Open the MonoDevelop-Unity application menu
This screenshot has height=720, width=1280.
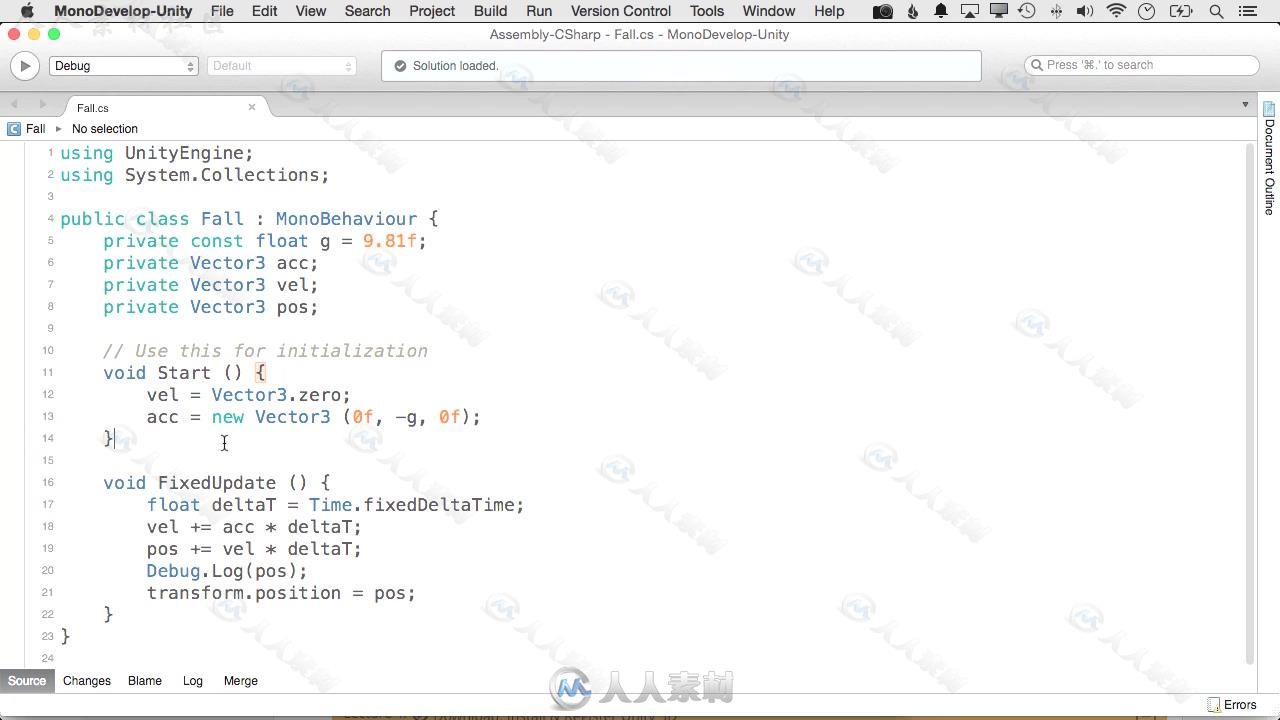point(123,11)
